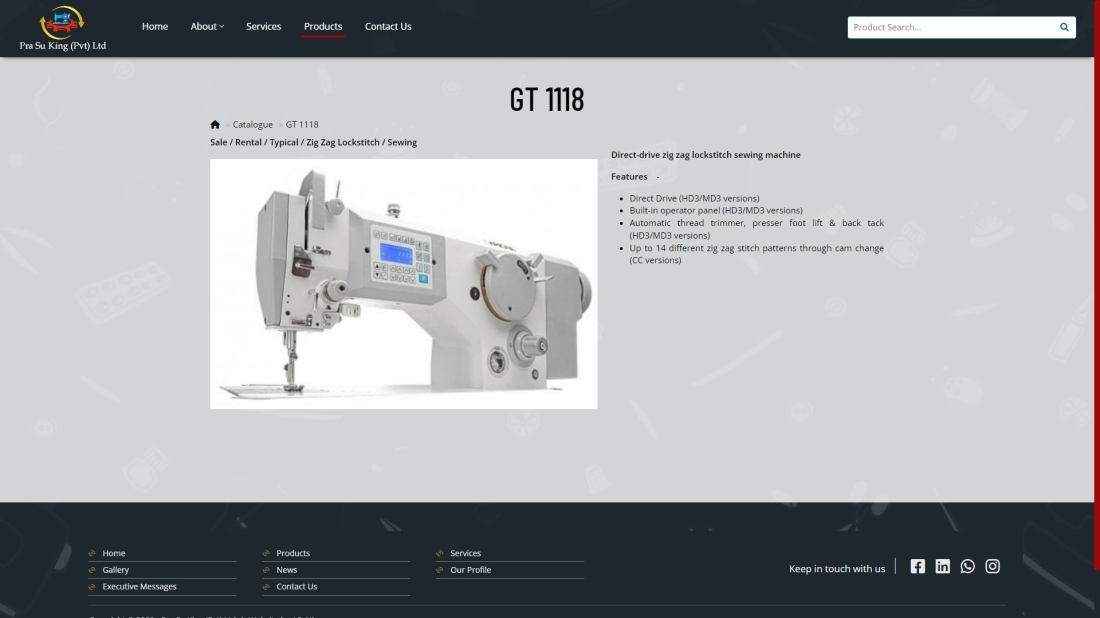Open the News footer link
This screenshot has width=1100, height=618.
click(x=287, y=570)
